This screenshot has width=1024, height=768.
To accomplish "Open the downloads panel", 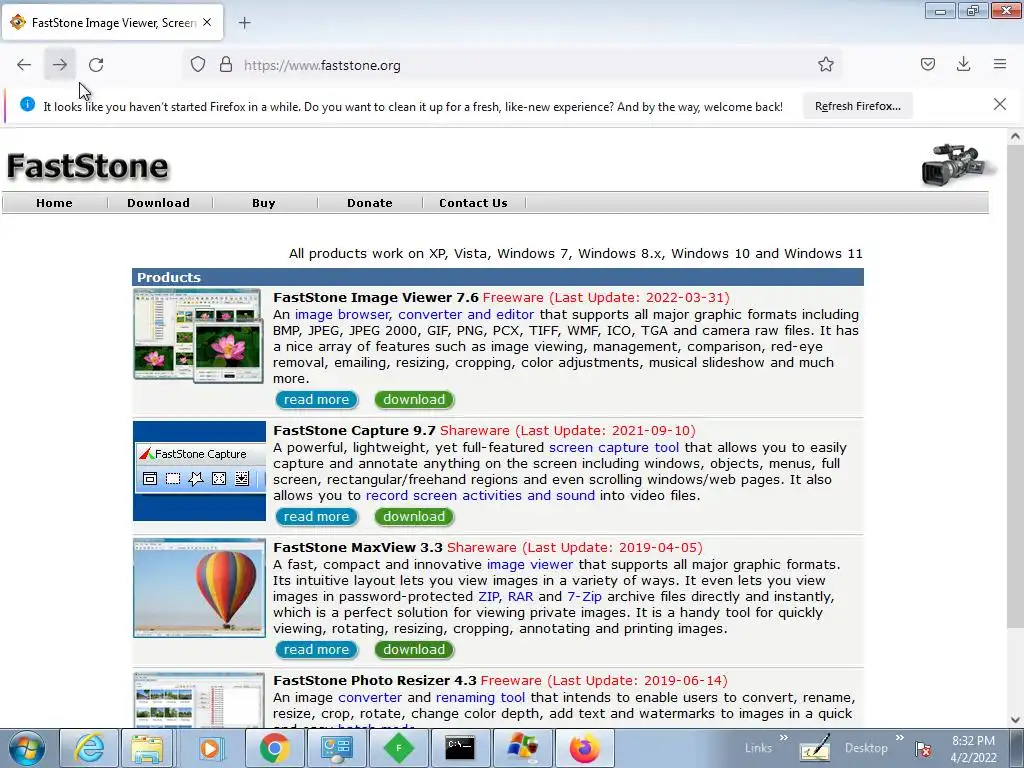I will [963, 64].
